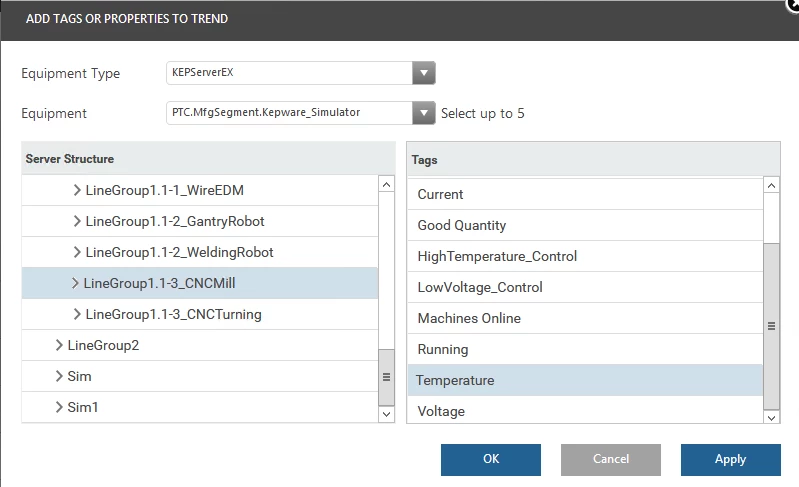The height and width of the screenshot is (487, 799).
Task: Click Server Structure scrollbar up arrow
Action: (x=386, y=184)
